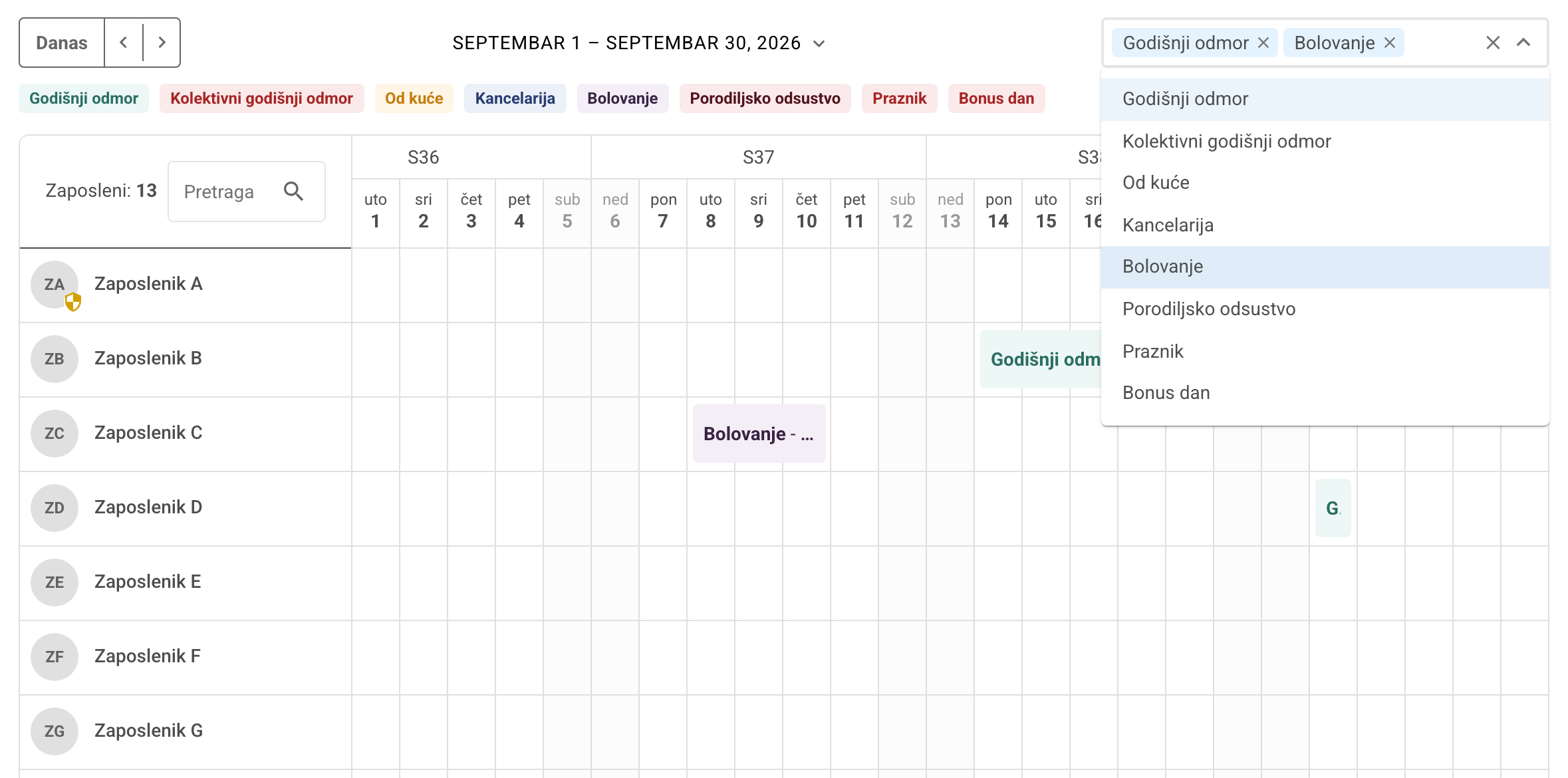Image resolution: width=1568 pixels, height=778 pixels.
Task: Select Zaposlenik E name
Action: point(148,582)
